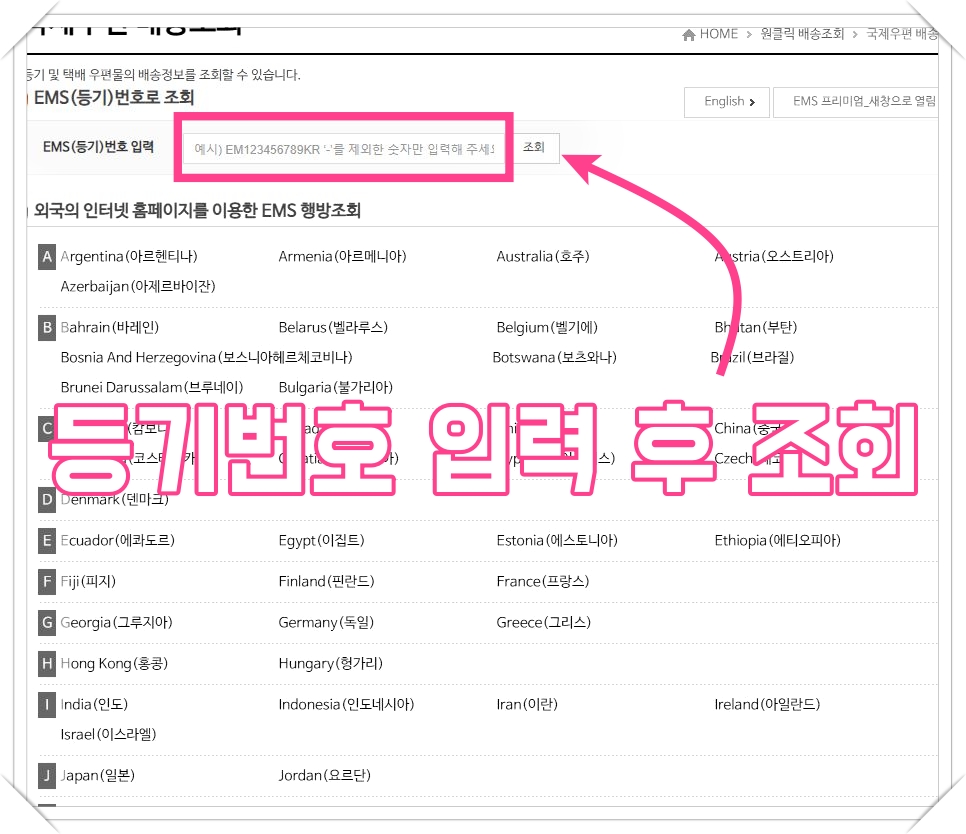Select the letter B index badge
Viewport: 966px width, 834px height.
point(47,328)
